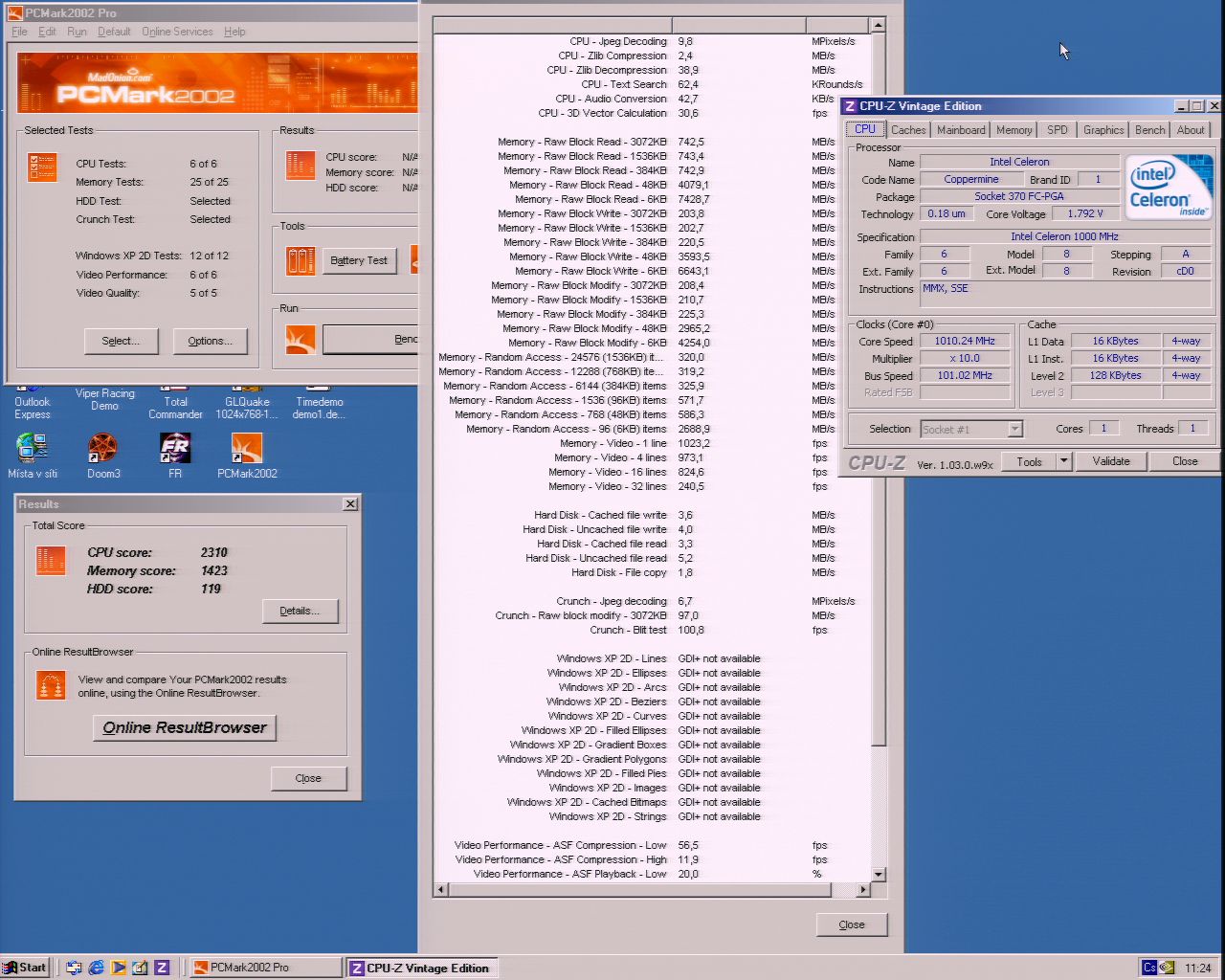Click the details list scroll down arrow
Viewport: 1225px width, 980px height.
(878, 874)
